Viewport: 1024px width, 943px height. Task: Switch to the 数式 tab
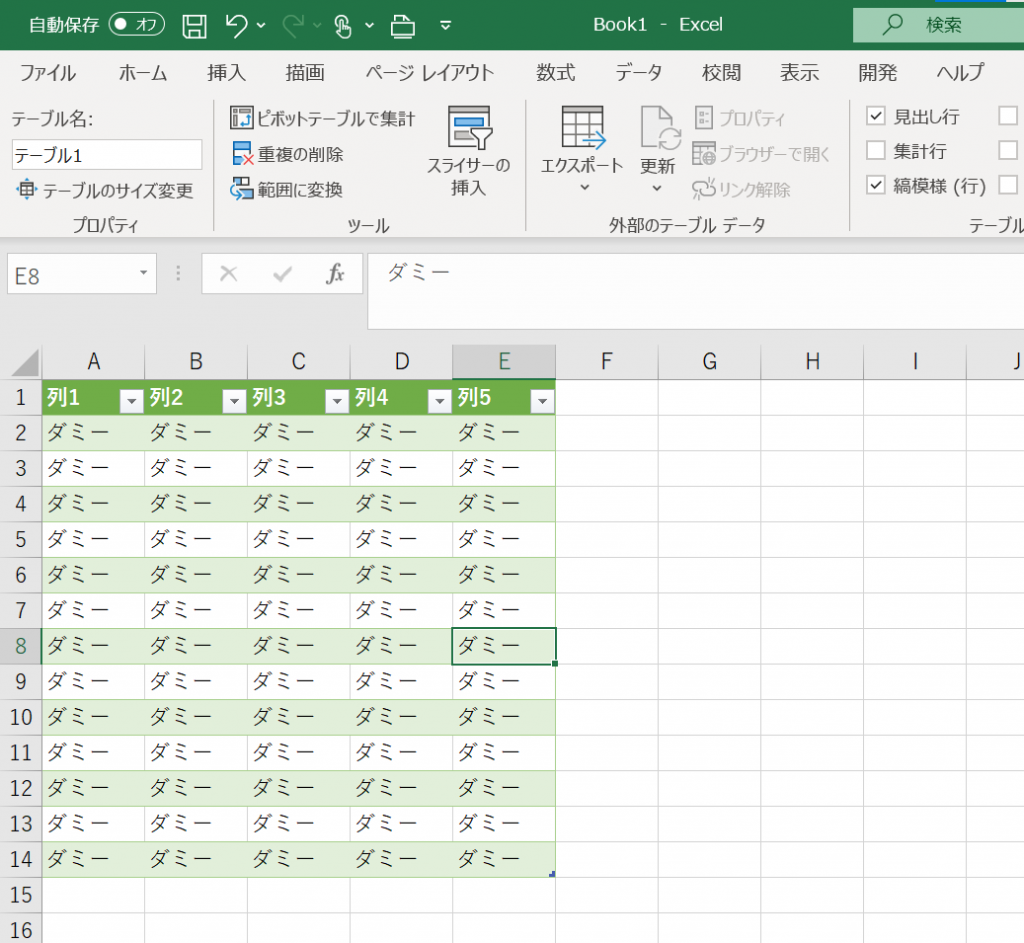[555, 72]
